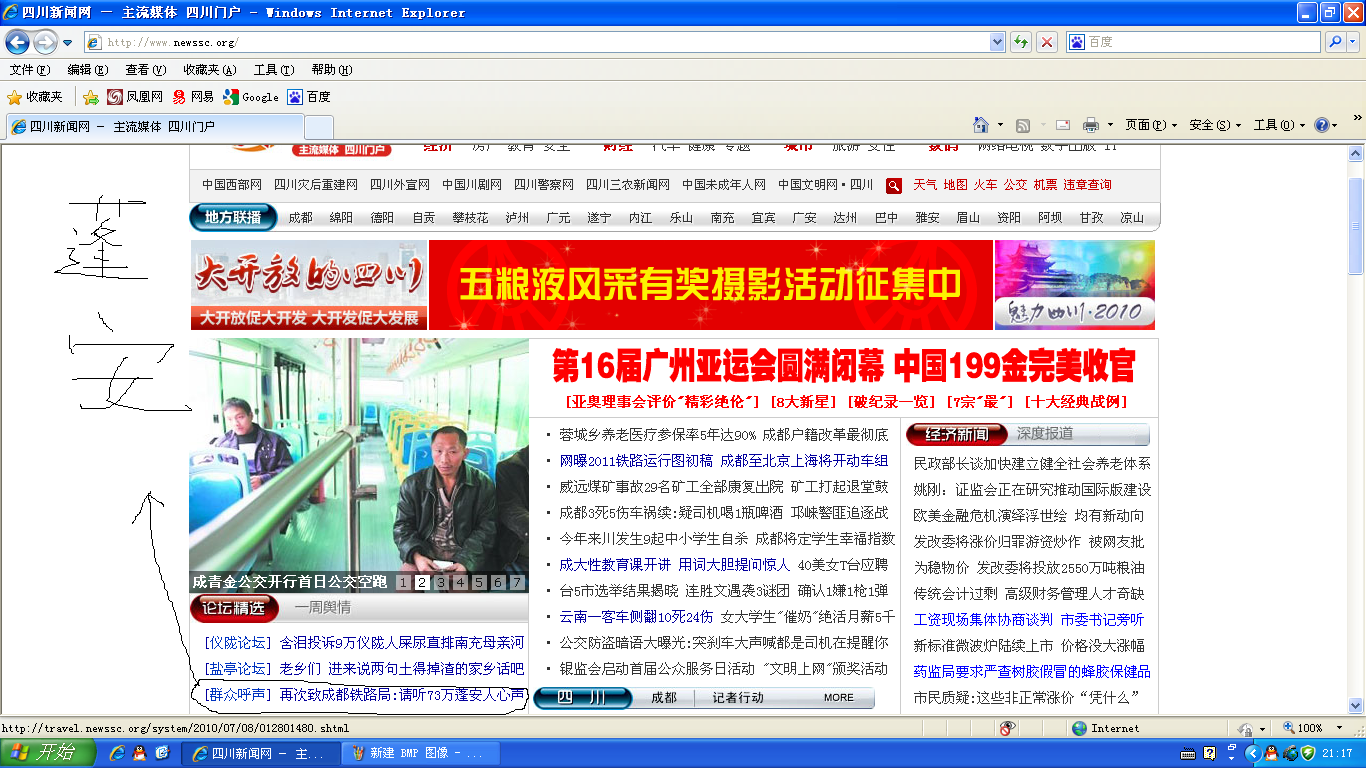Viewport: 1366px width, 768px height.
Task: Open the 帮助(H) menu
Action: tap(332, 70)
